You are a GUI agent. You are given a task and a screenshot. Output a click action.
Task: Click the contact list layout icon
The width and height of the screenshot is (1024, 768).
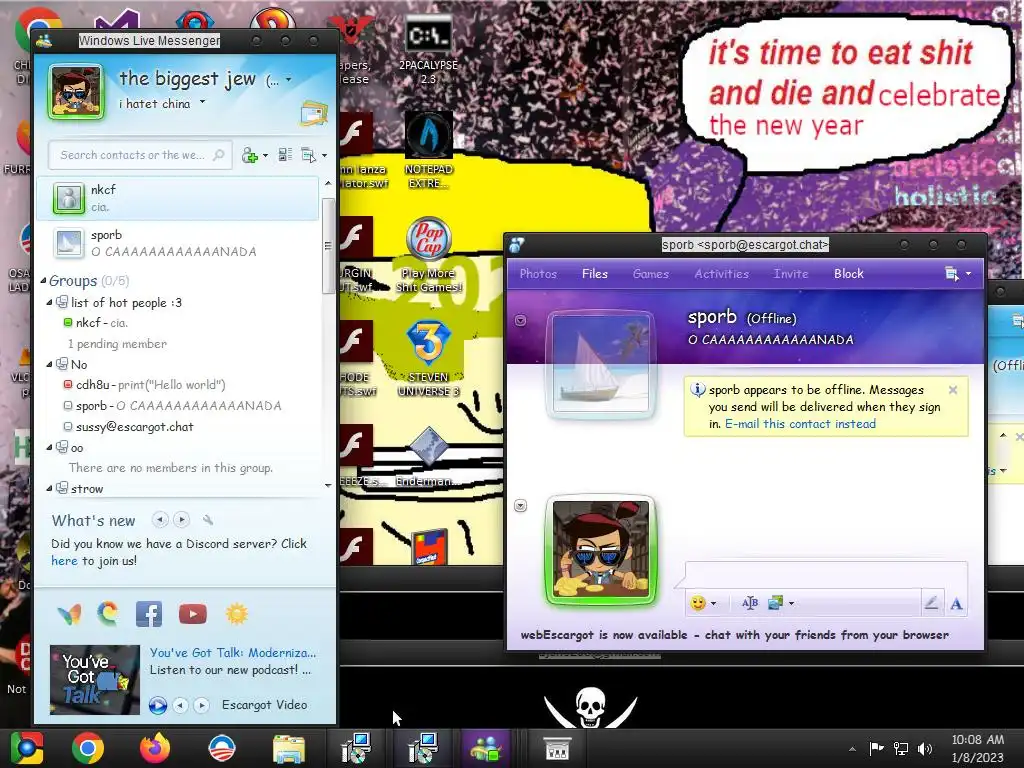(x=285, y=155)
